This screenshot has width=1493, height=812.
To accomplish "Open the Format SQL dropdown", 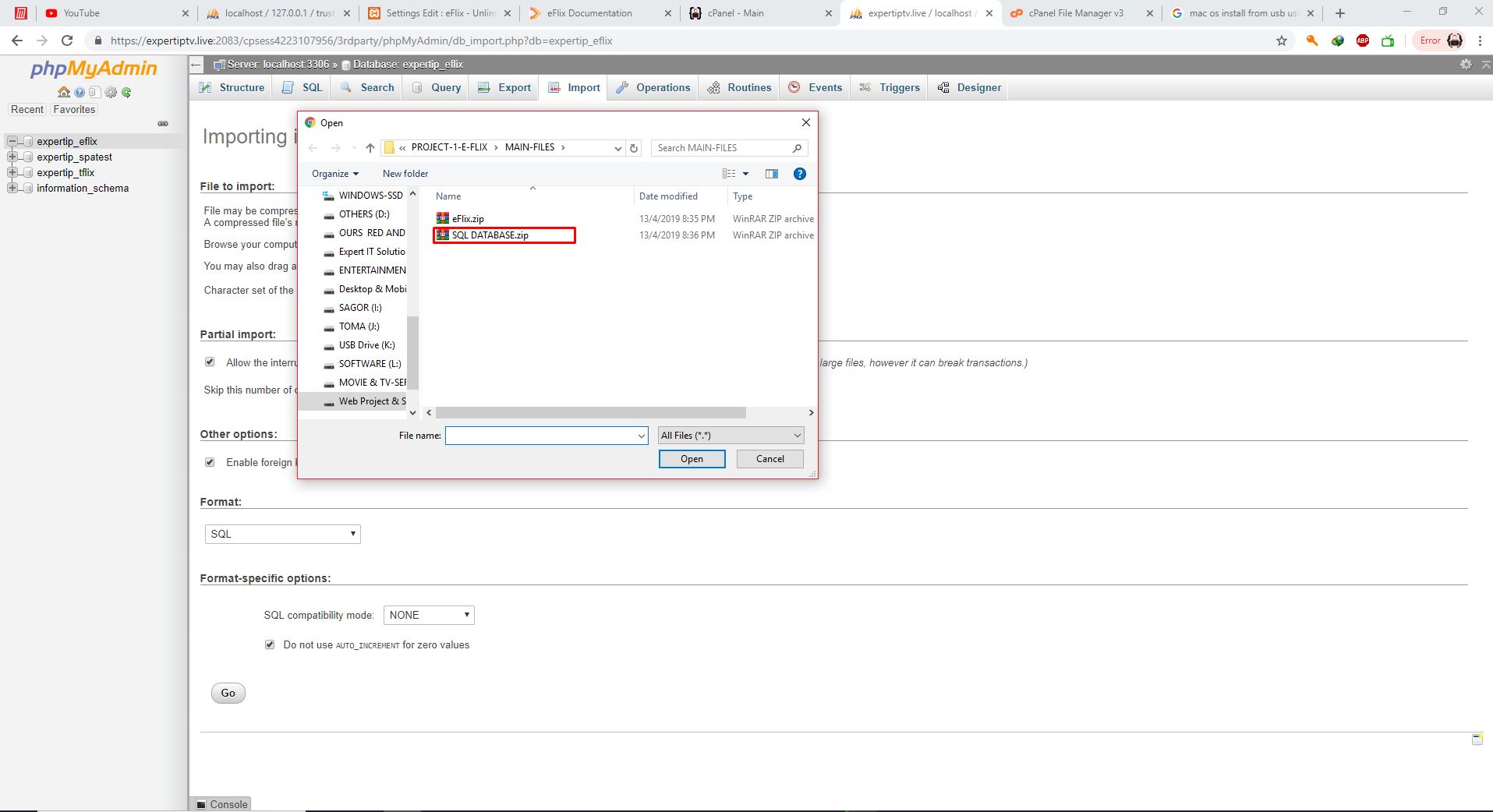I will (x=282, y=534).
